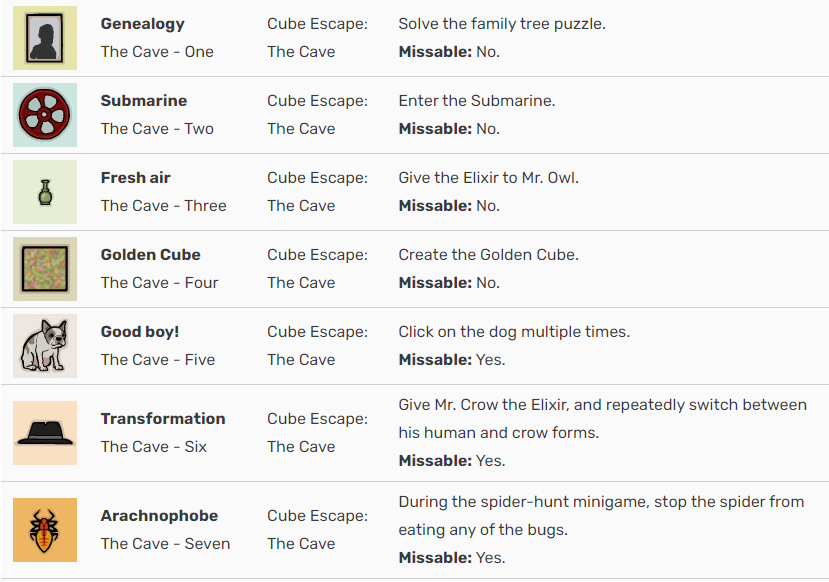Select the Submarine achievement title
Screen dimensions: 829x582
click(x=144, y=100)
